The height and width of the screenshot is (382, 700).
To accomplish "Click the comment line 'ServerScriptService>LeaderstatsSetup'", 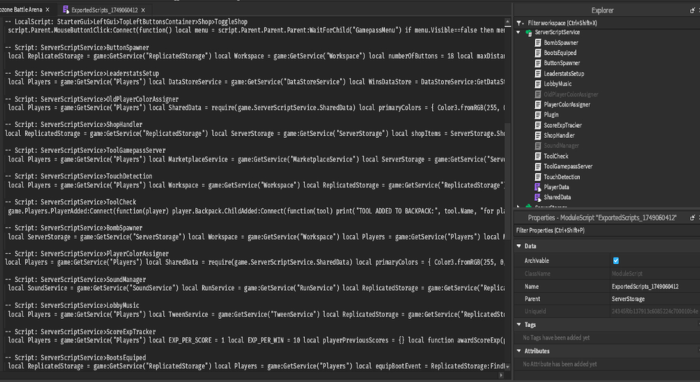I will (x=82, y=73).
